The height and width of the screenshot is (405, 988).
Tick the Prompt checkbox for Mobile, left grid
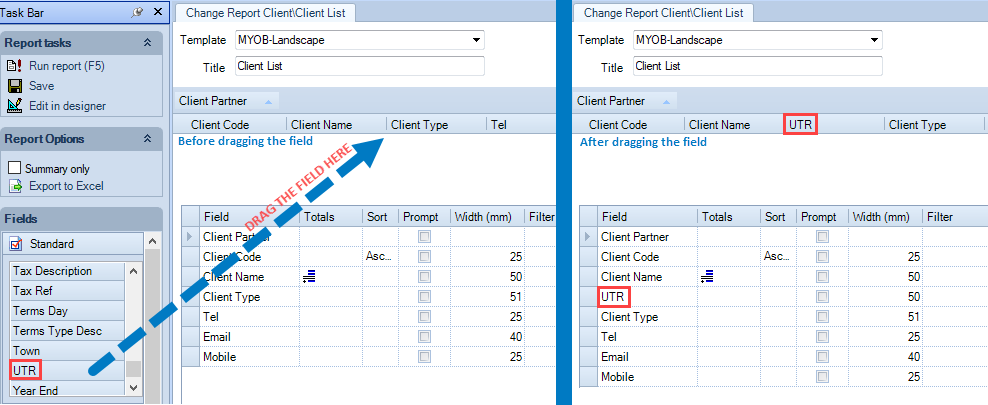425,357
